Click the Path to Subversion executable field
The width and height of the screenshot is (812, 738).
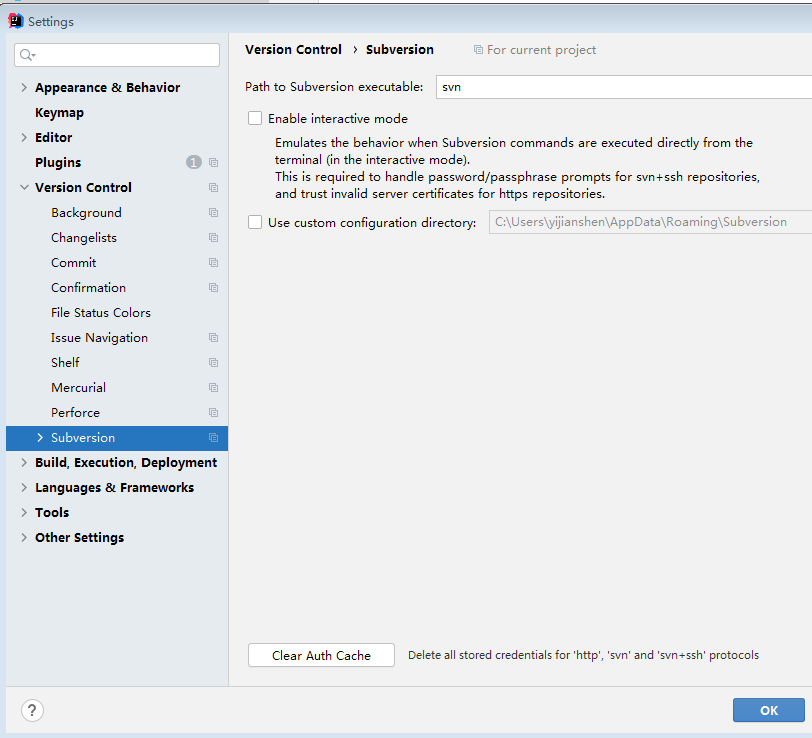(624, 86)
